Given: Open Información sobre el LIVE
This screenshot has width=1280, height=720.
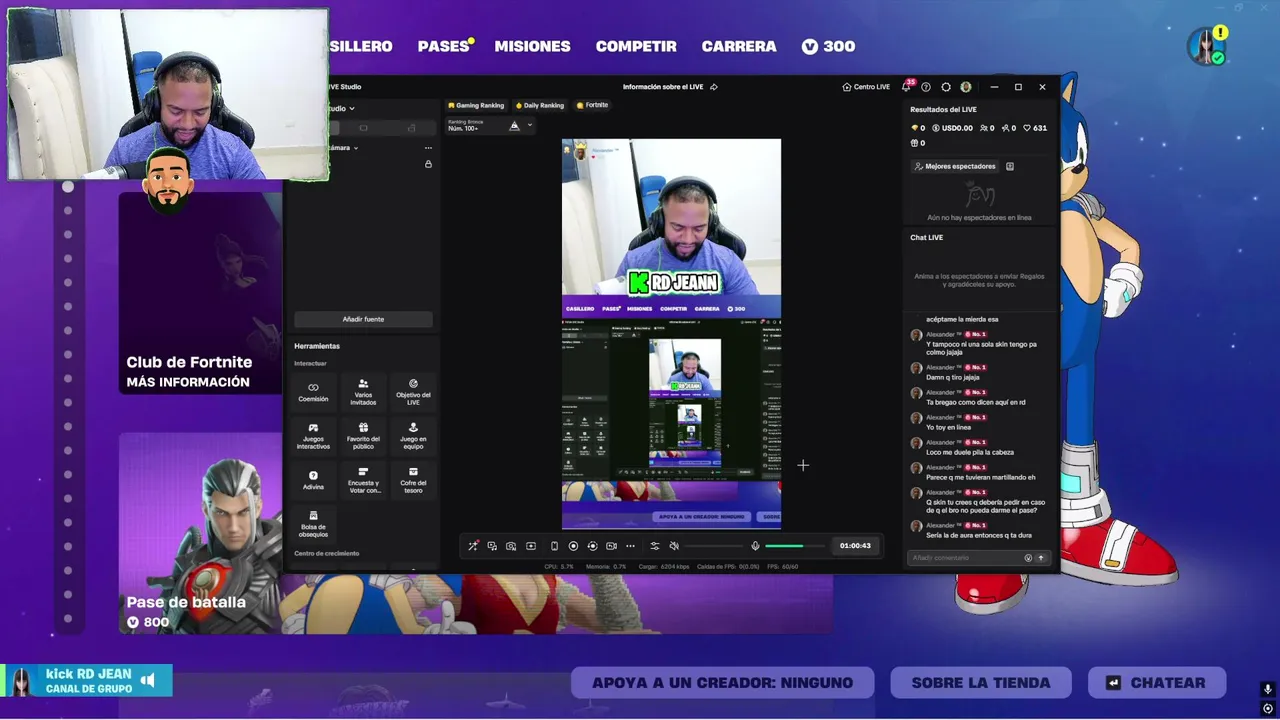Looking at the screenshot, I should [x=663, y=87].
